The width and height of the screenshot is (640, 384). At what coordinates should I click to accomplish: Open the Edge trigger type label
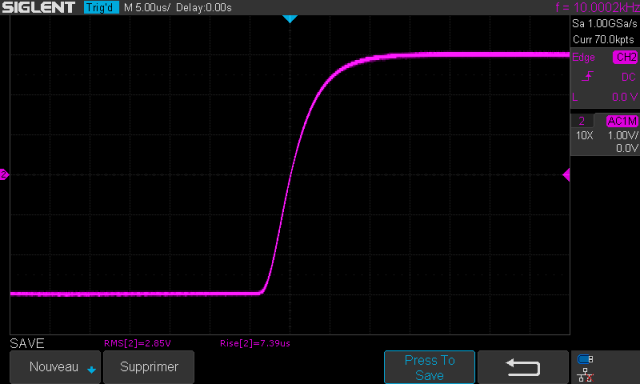pos(583,58)
